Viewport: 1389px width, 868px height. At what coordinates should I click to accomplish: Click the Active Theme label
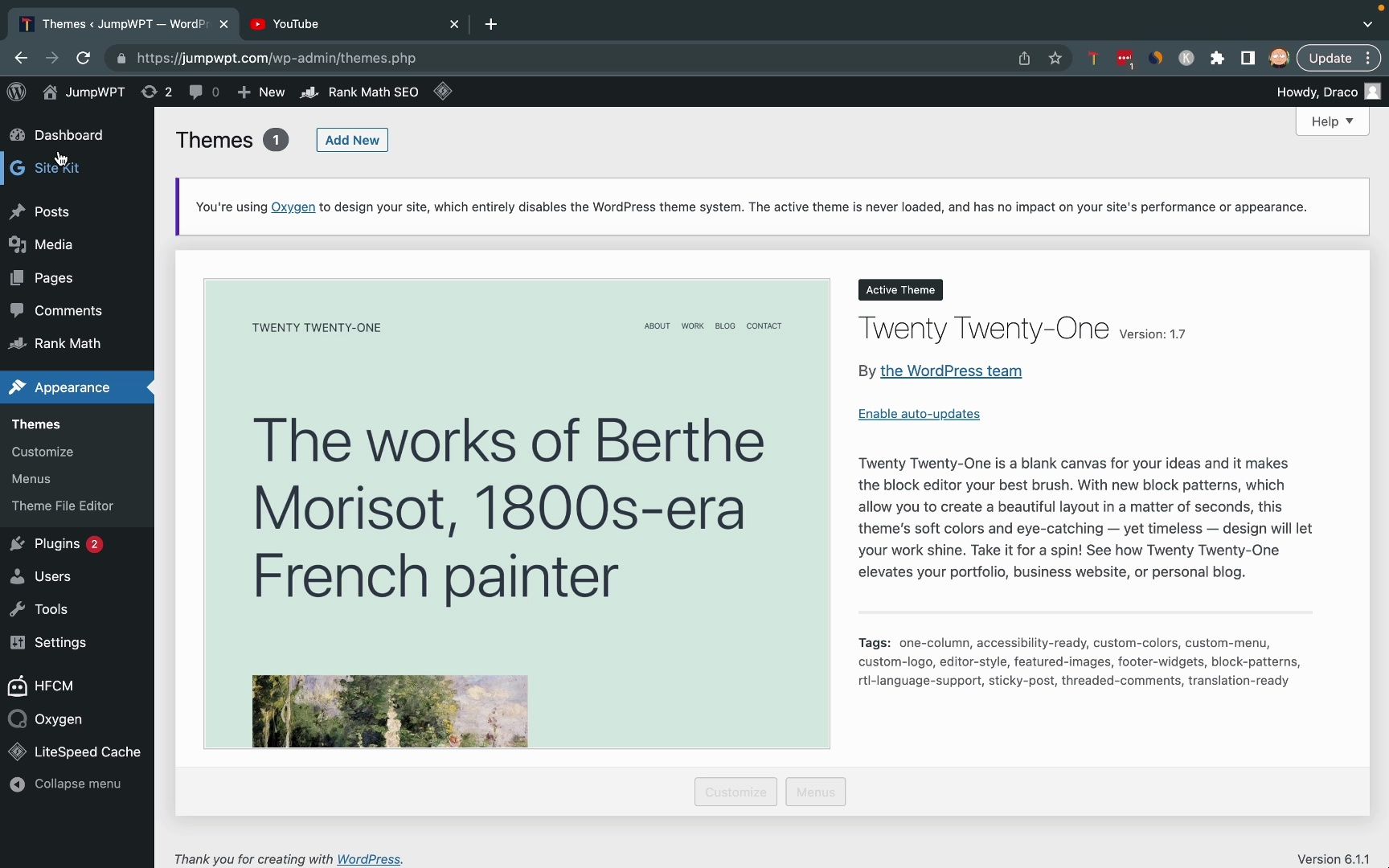coord(900,290)
